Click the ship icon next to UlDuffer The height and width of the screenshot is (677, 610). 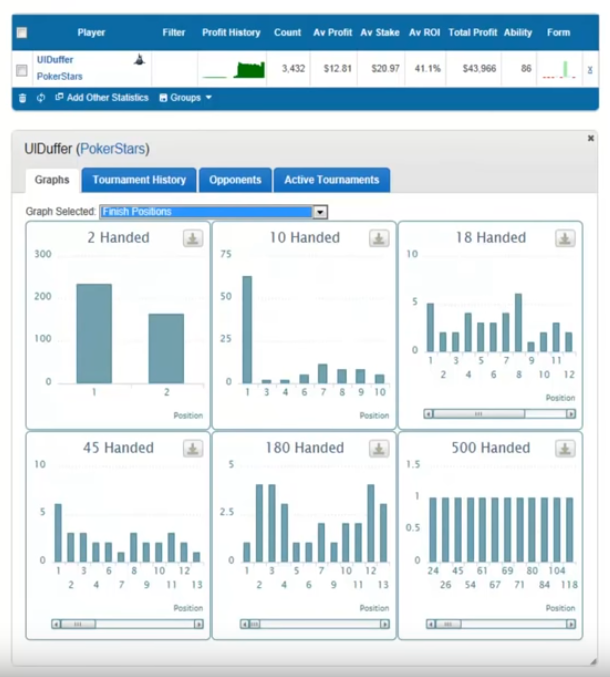coord(139,60)
